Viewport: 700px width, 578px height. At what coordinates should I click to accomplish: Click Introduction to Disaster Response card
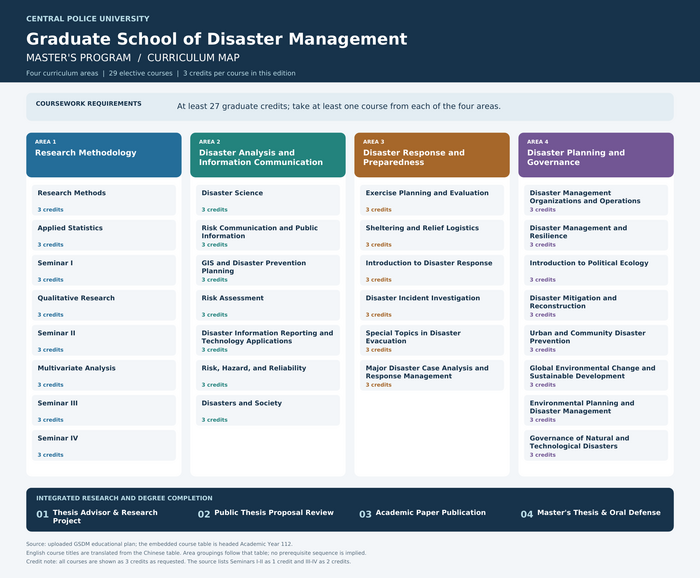[x=432, y=270]
